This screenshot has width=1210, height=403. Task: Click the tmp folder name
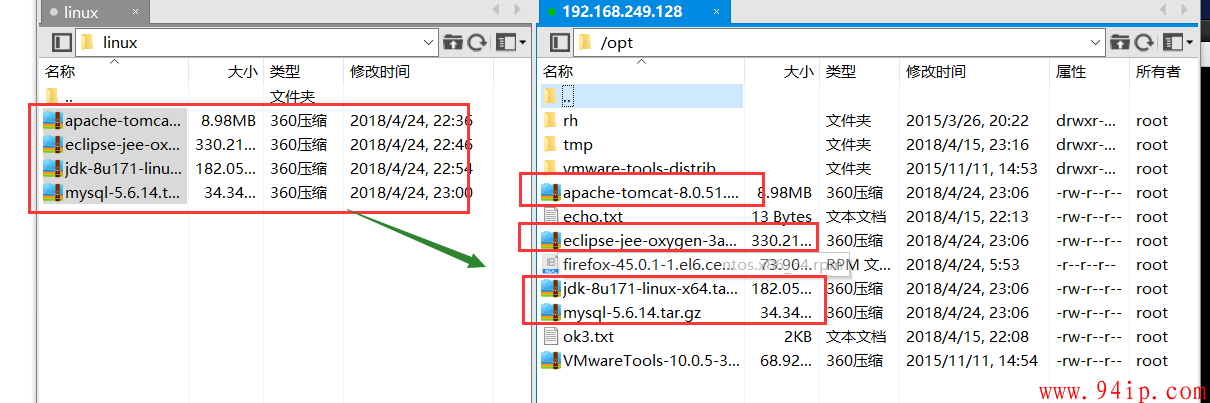coord(578,144)
